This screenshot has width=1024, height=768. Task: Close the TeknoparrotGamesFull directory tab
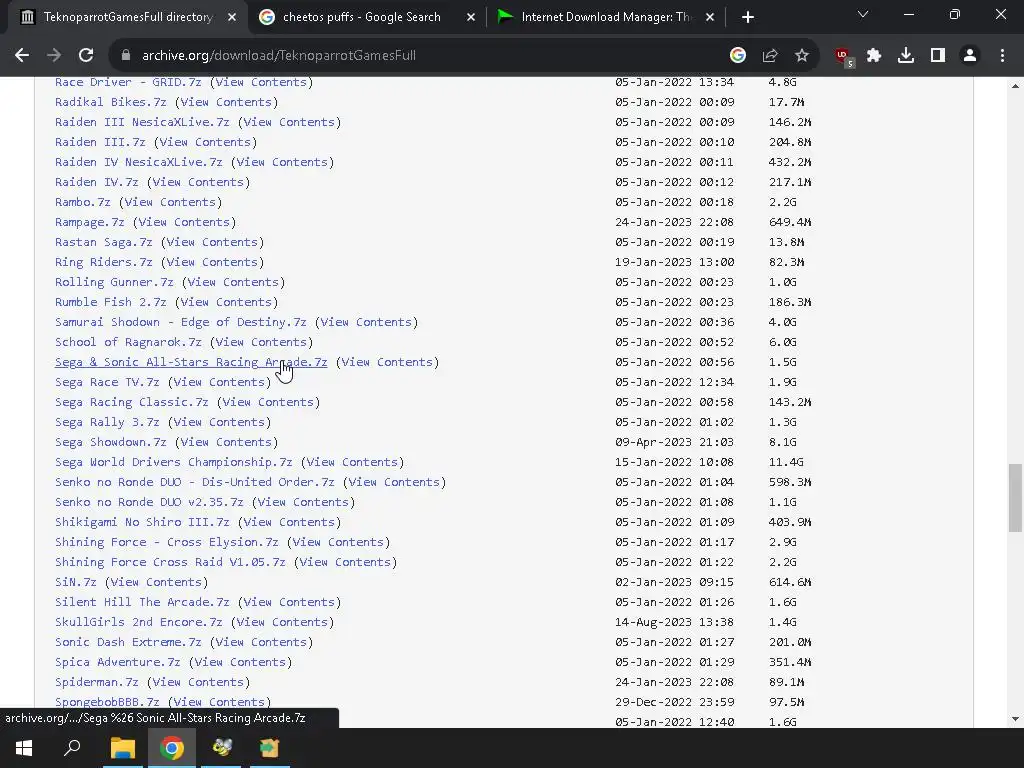coord(232,17)
